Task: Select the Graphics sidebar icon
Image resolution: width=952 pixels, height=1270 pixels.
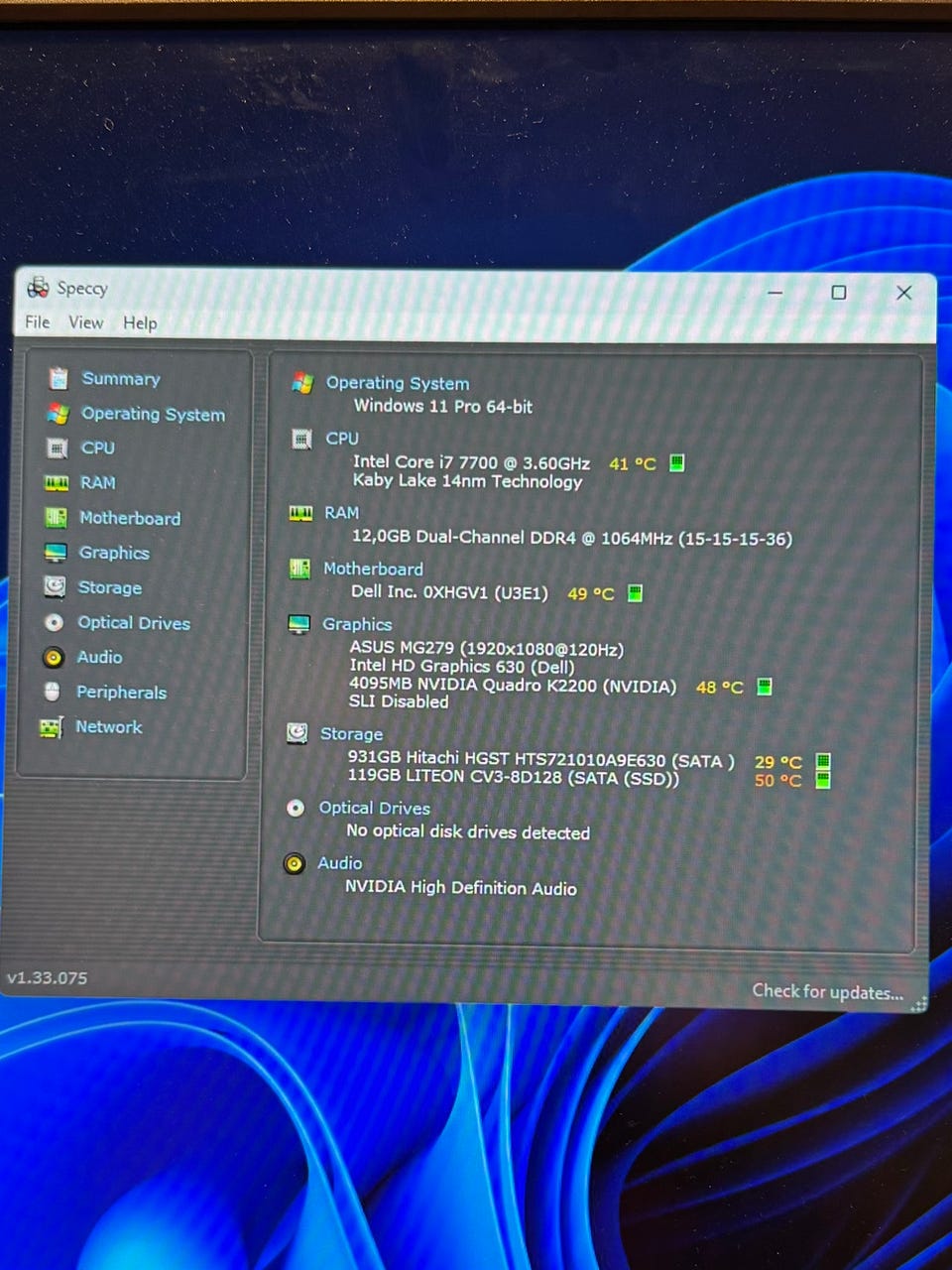Action: (56, 553)
